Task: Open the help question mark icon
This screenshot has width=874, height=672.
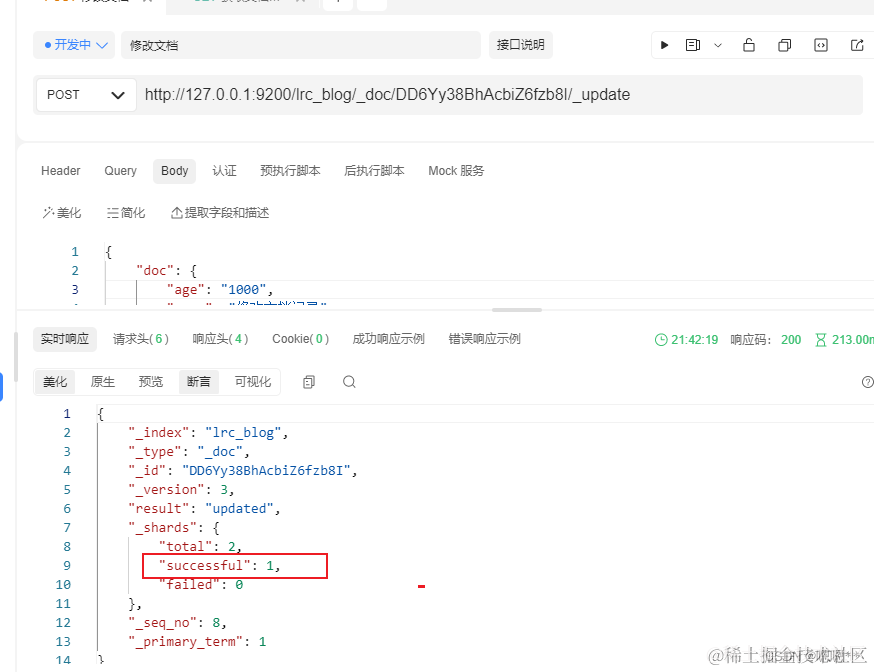Action: tap(867, 380)
